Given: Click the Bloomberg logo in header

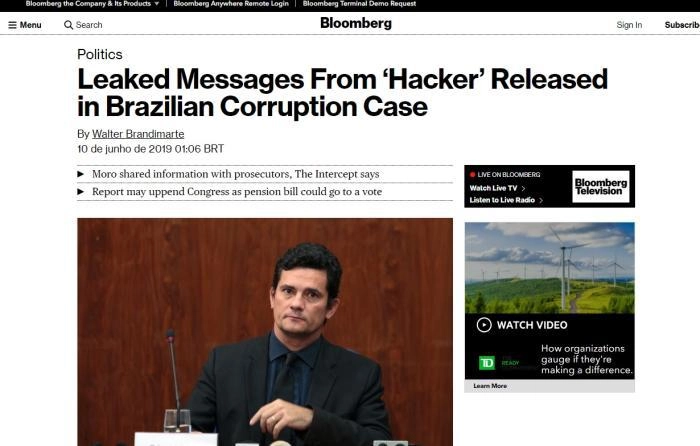Looking at the screenshot, I should click(356, 23).
